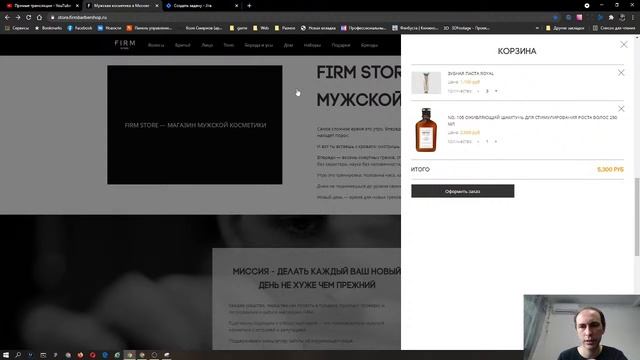Open the Bookmarks bookmark bar item

click(x=48, y=28)
